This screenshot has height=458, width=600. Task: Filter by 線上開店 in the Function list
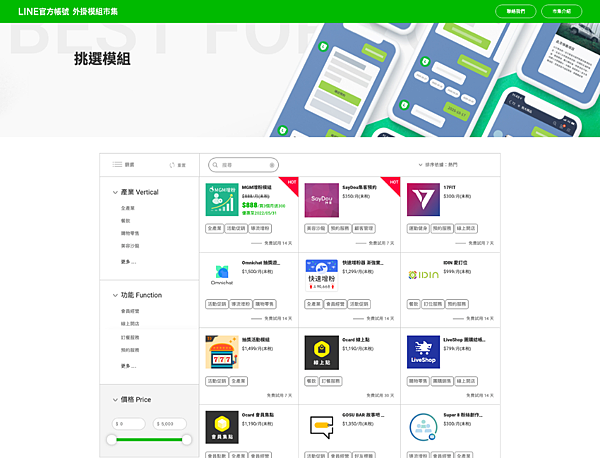130,324
